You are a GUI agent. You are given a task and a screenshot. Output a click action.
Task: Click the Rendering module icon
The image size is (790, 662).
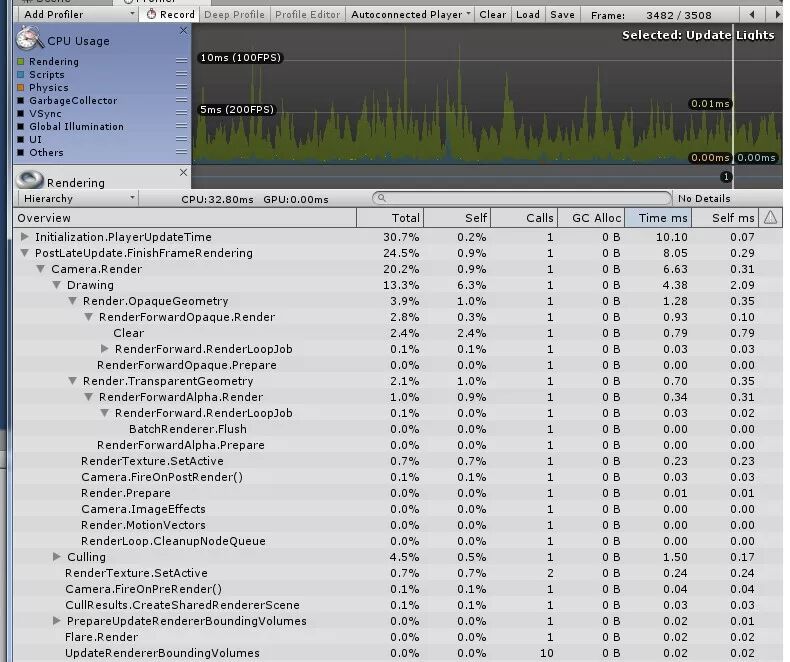tap(29, 180)
